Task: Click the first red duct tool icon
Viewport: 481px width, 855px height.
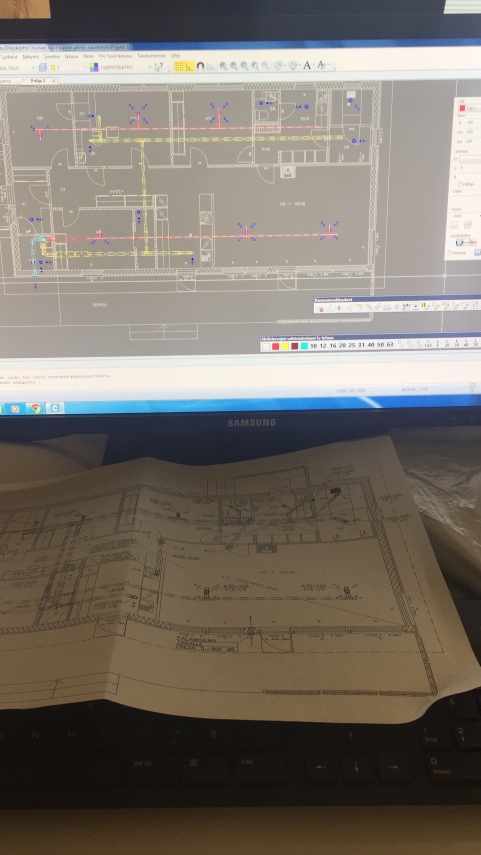Action: click(321, 309)
